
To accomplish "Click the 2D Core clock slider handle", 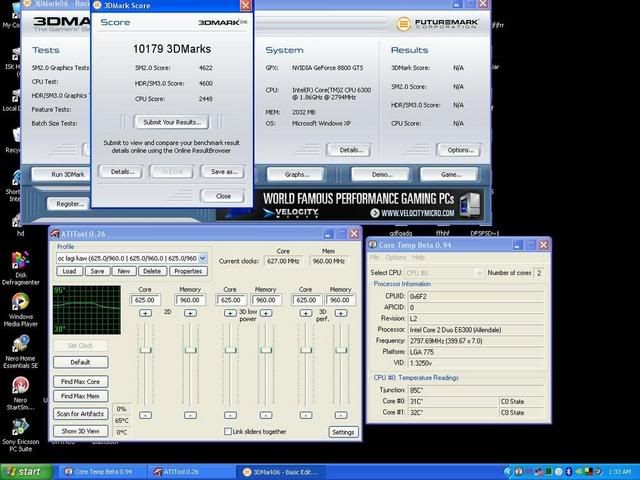I will coord(146,351).
